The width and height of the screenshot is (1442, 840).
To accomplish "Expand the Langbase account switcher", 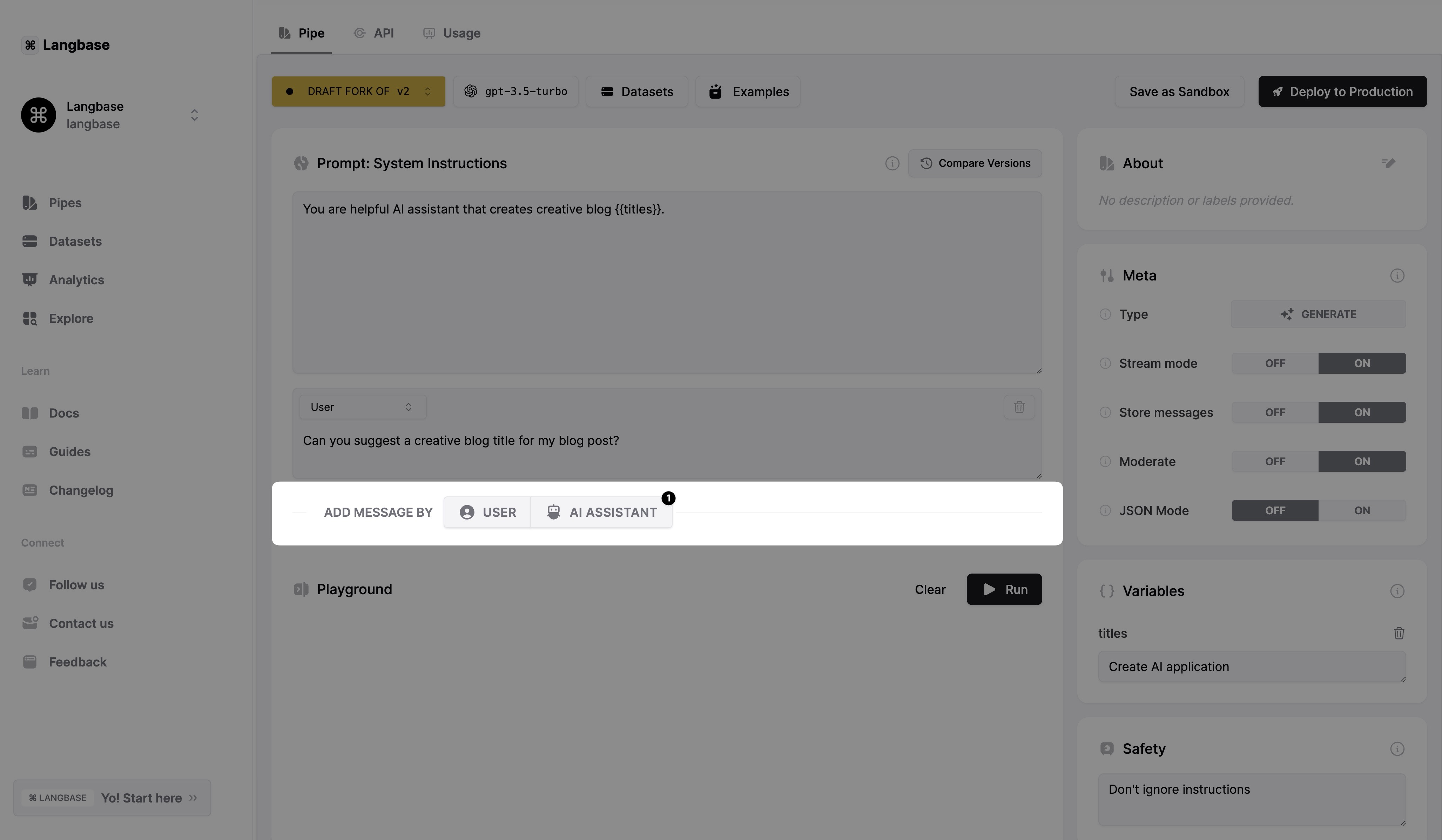I will (x=194, y=115).
